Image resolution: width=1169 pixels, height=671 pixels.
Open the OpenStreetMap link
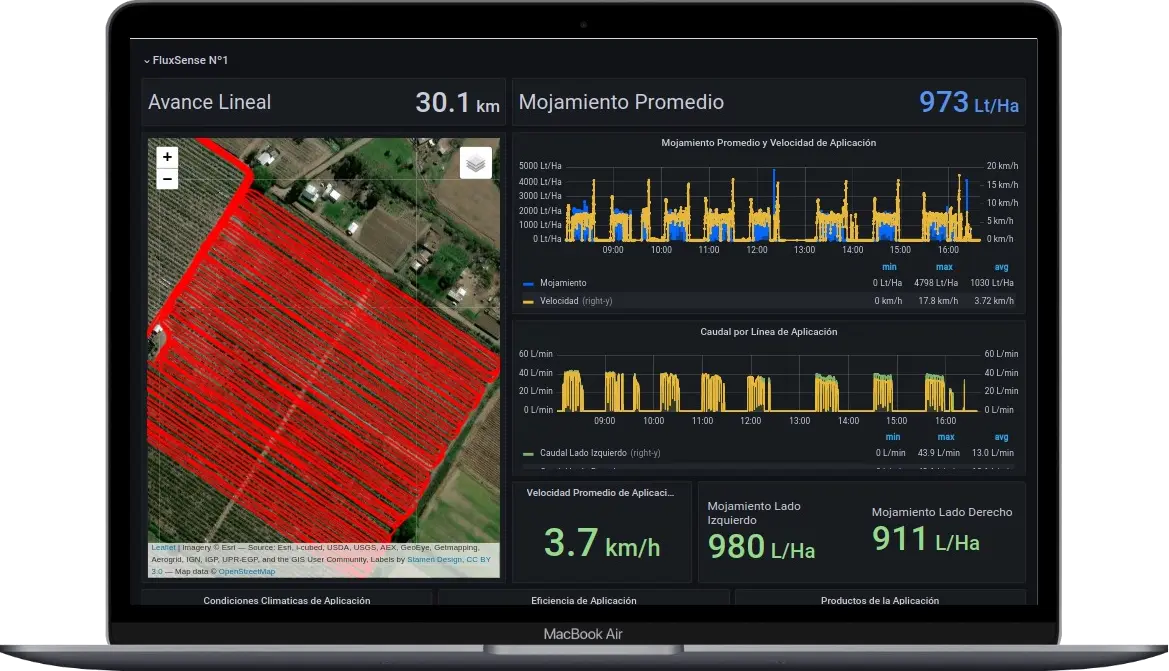pyautogui.click(x=247, y=571)
